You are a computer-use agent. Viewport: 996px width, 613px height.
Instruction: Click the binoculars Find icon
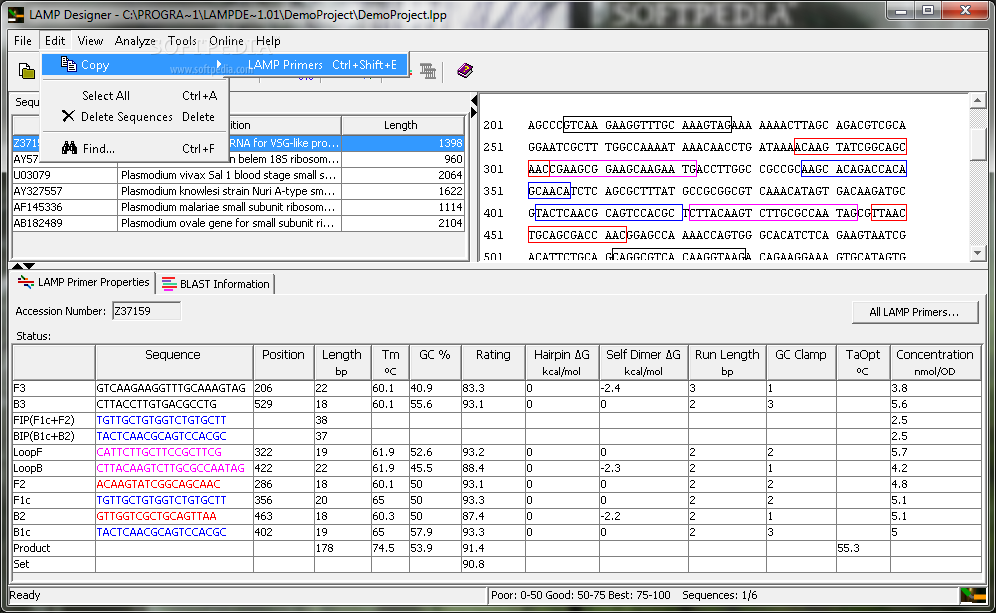tap(69, 148)
